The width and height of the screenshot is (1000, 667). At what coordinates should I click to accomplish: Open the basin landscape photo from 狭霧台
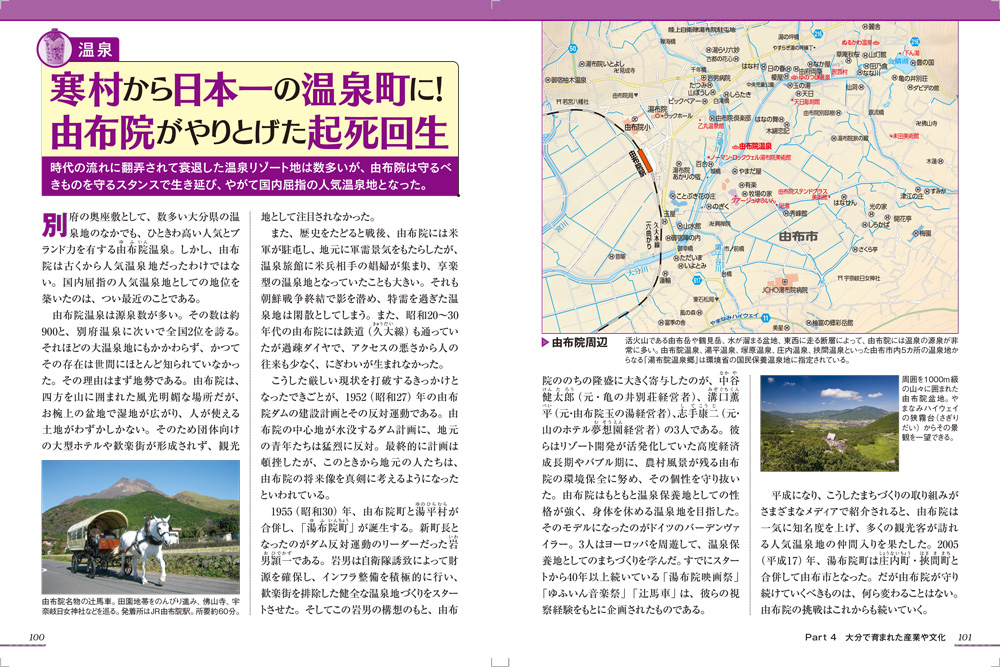tap(829, 423)
